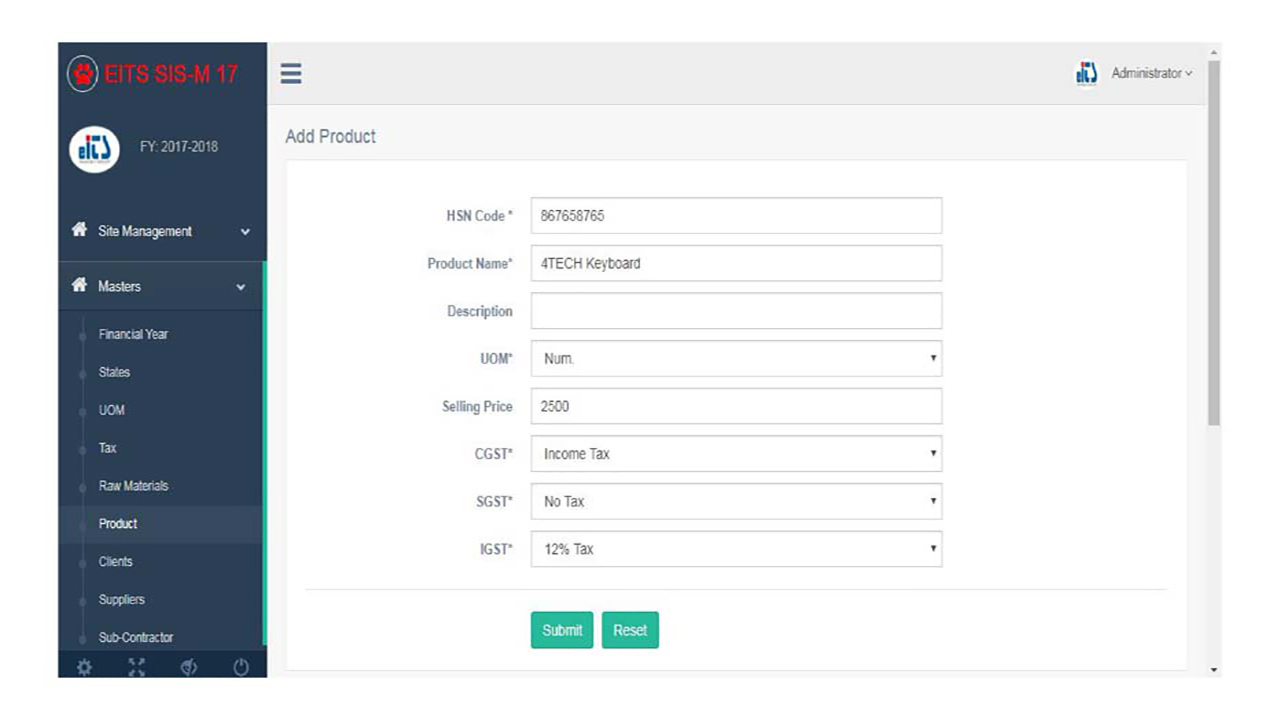Screen dimensions: 1280x720
Task: Click the scrollbar down arrow
Action: coord(1214,670)
